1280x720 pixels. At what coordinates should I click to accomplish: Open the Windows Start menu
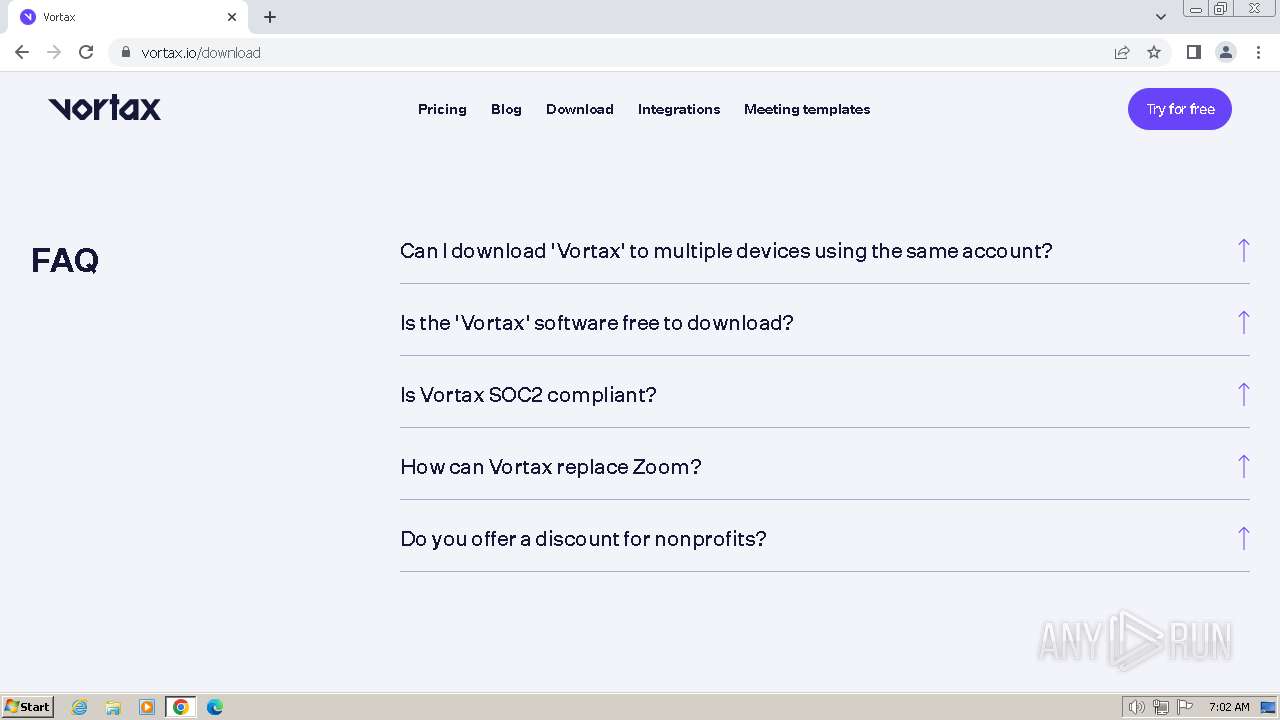[28, 707]
